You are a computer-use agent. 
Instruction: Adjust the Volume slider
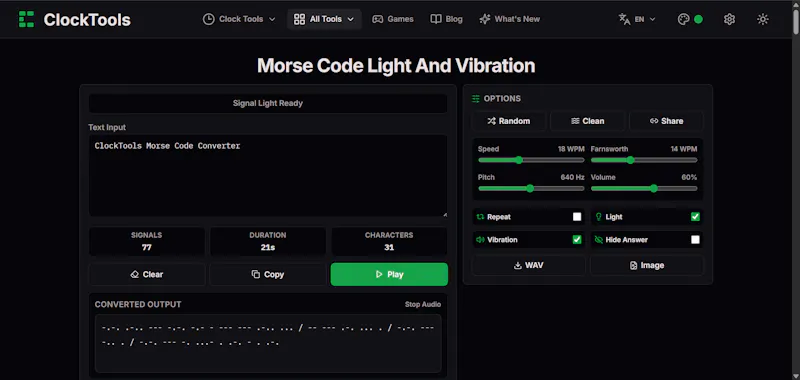tap(644, 188)
